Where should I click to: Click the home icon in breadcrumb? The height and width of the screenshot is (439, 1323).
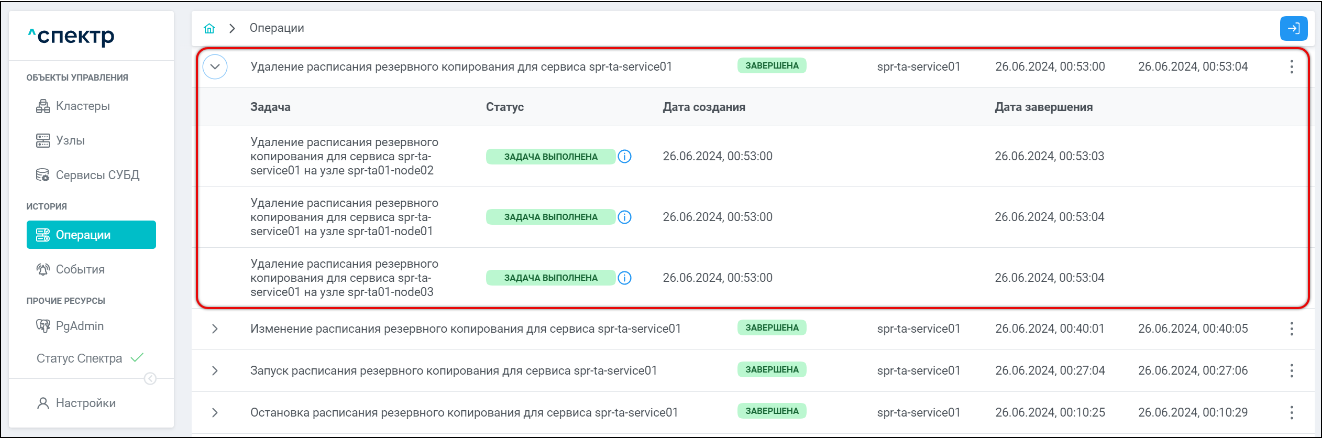[210, 28]
